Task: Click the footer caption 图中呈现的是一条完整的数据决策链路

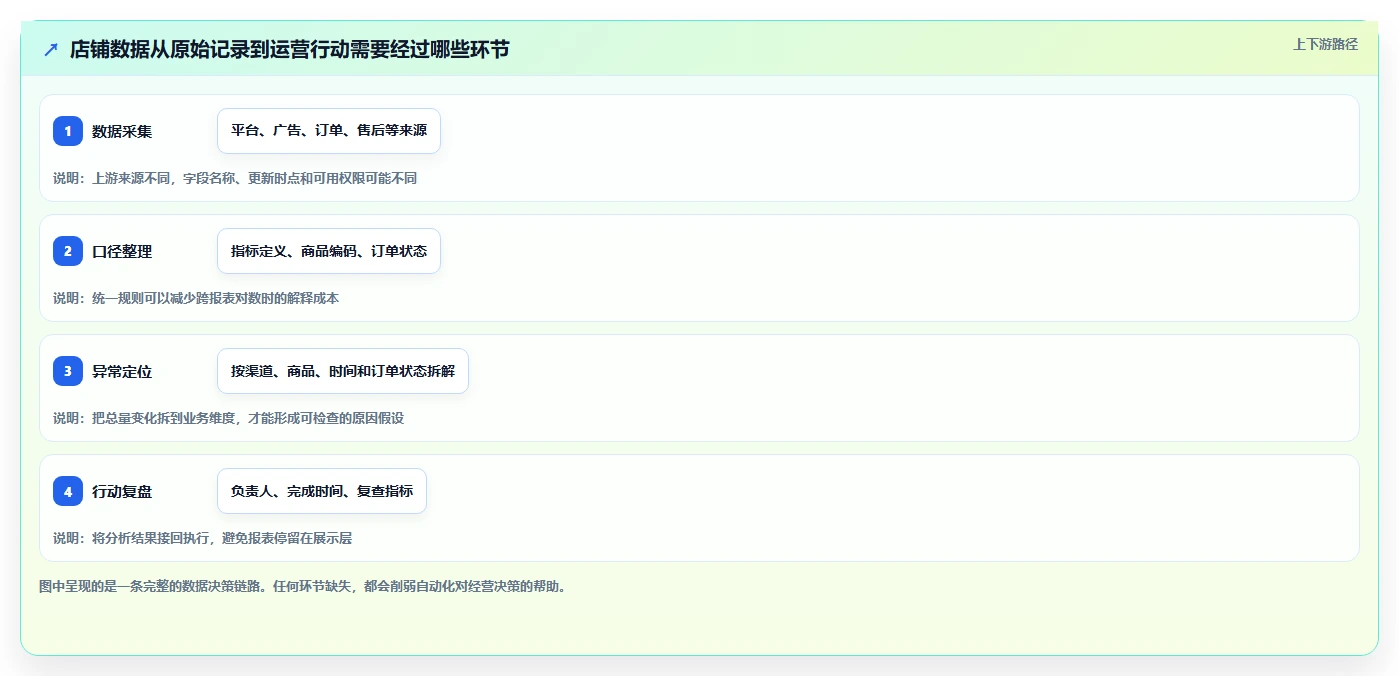Action: [303, 586]
